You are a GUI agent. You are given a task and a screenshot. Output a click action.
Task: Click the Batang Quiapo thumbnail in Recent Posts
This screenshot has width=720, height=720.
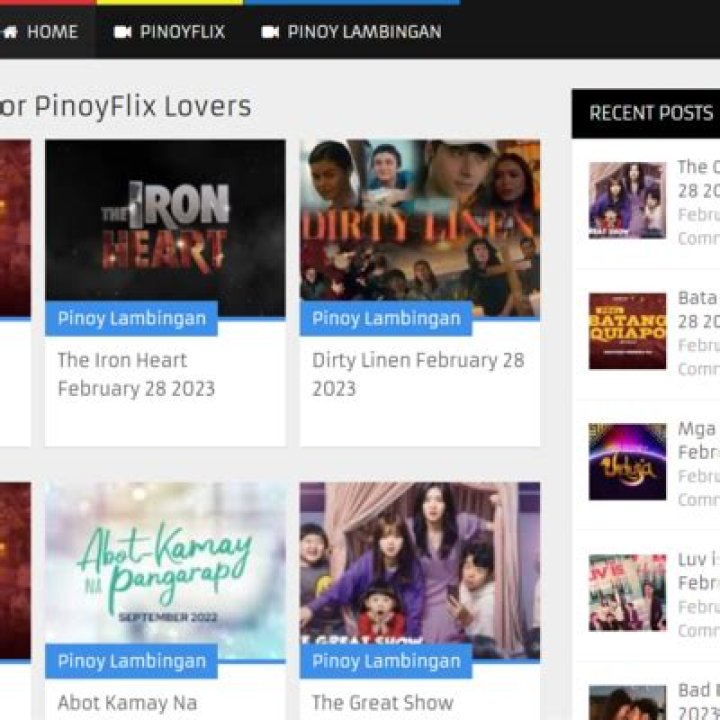click(x=627, y=331)
